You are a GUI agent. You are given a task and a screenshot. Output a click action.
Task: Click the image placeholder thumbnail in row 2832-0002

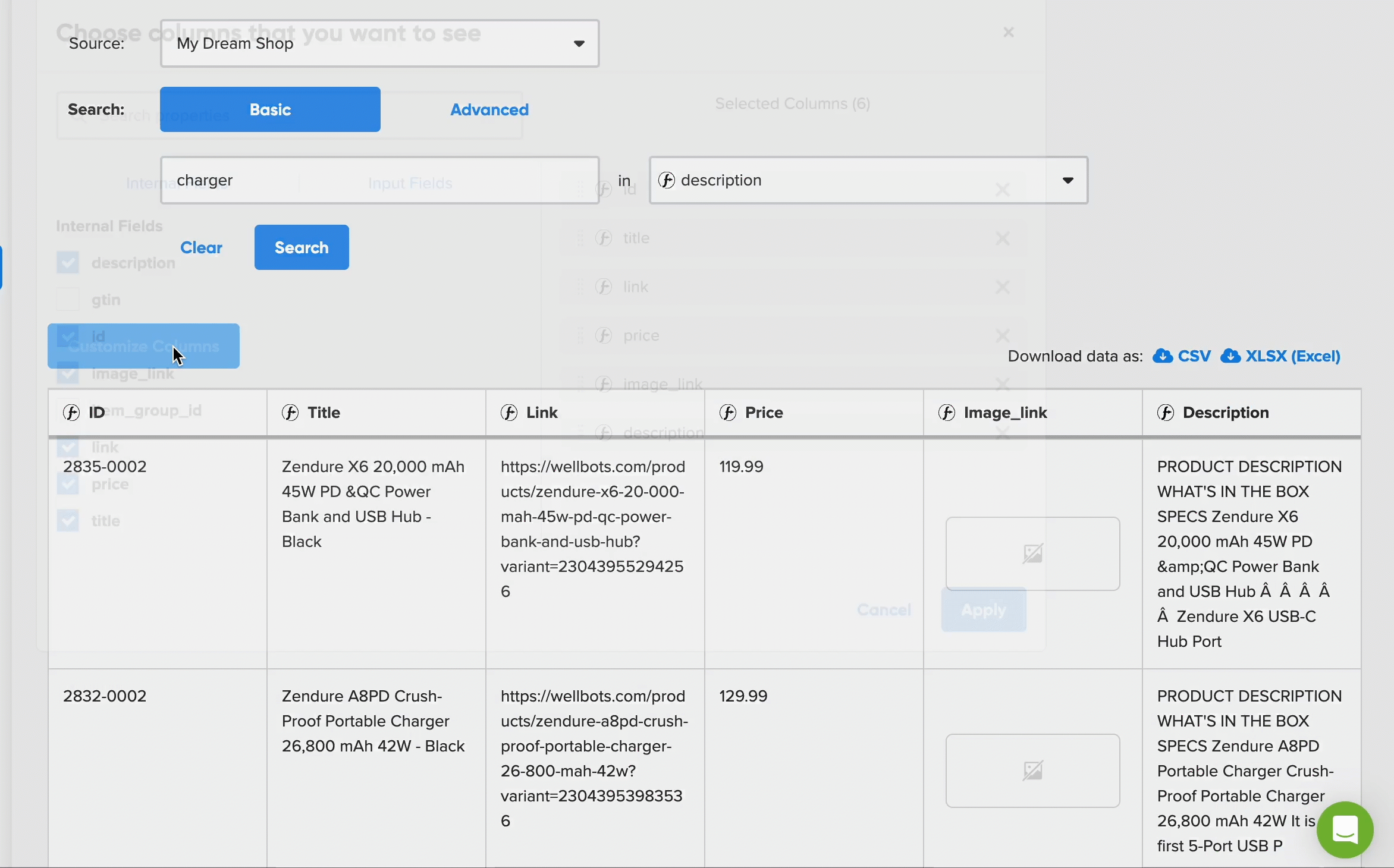tap(1033, 770)
